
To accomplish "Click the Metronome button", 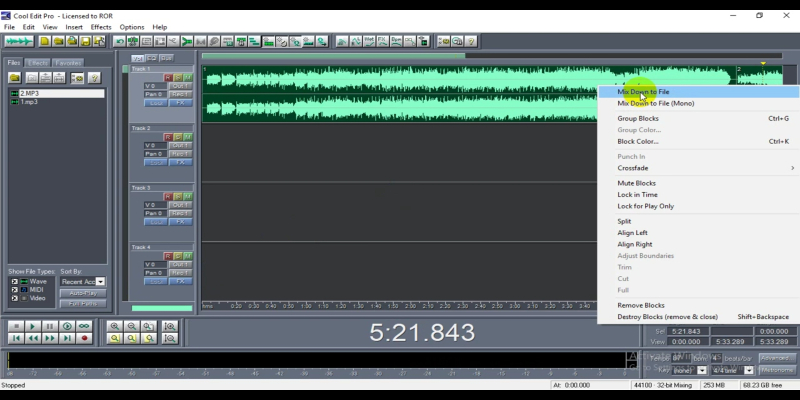I will [x=776, y=370].
